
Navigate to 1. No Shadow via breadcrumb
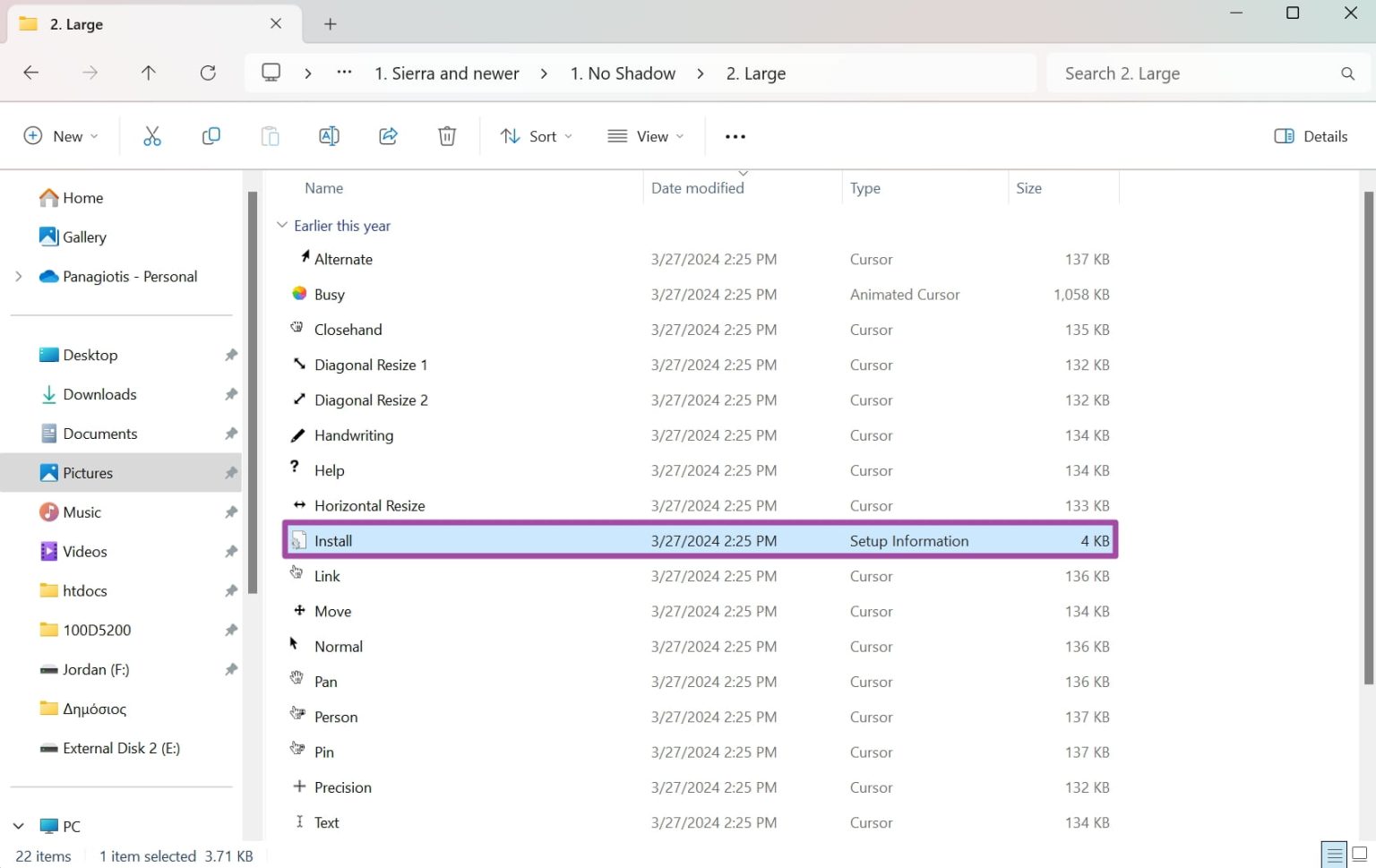click(x=623, y=73)
